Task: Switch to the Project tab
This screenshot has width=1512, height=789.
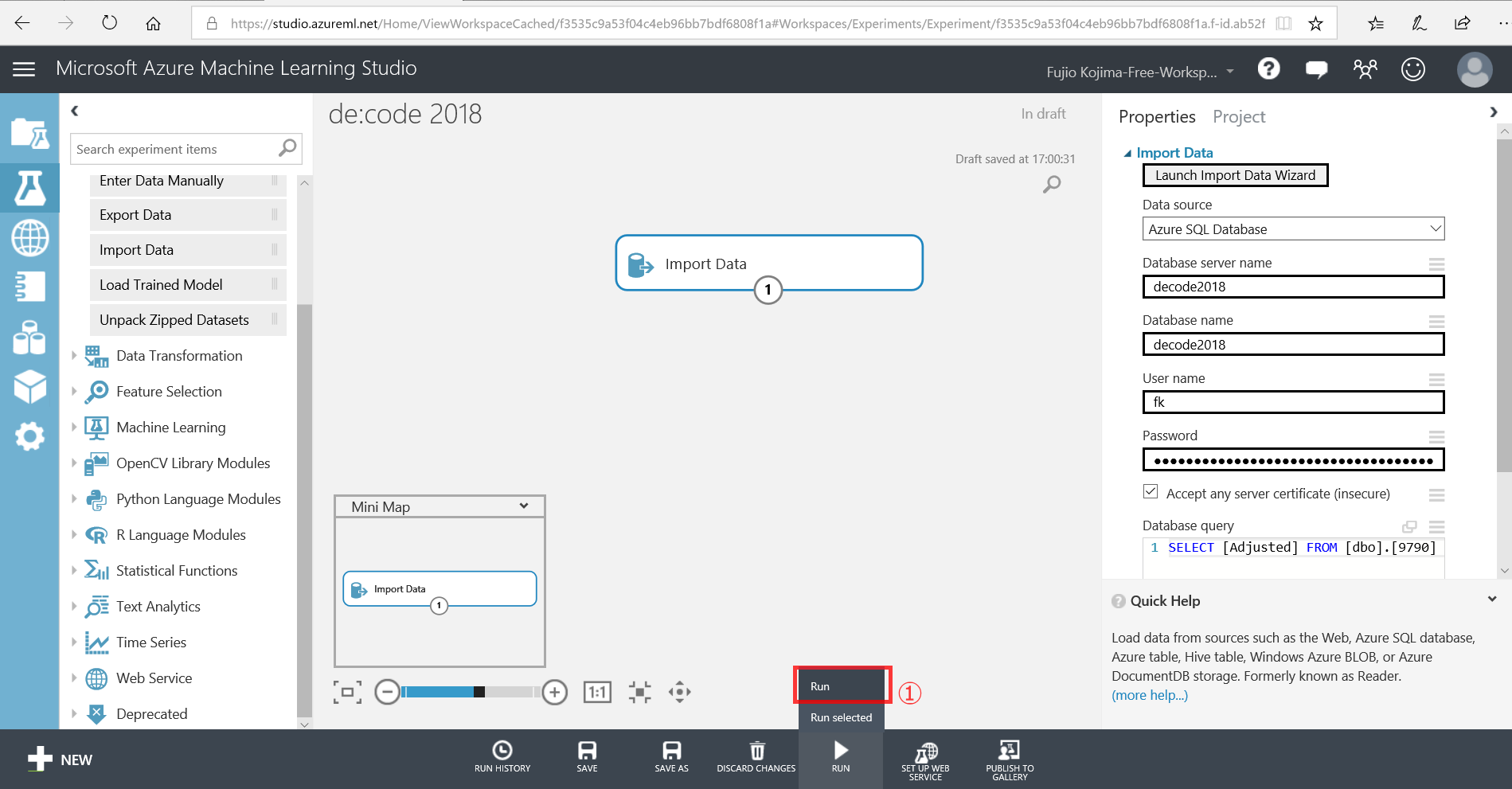Action: [1239, 117]
